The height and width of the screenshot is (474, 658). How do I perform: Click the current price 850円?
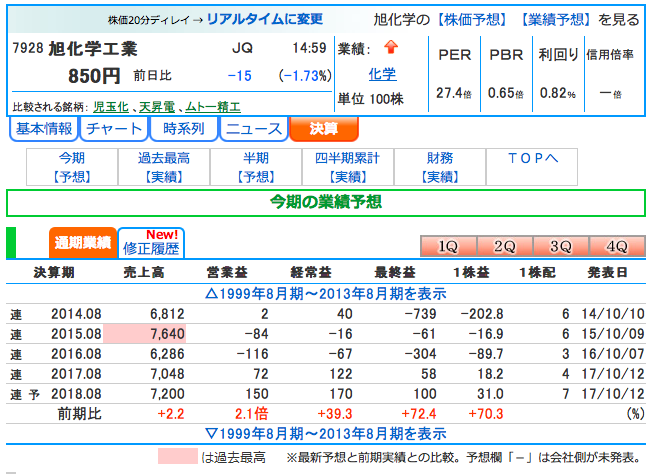coord(94,76)
